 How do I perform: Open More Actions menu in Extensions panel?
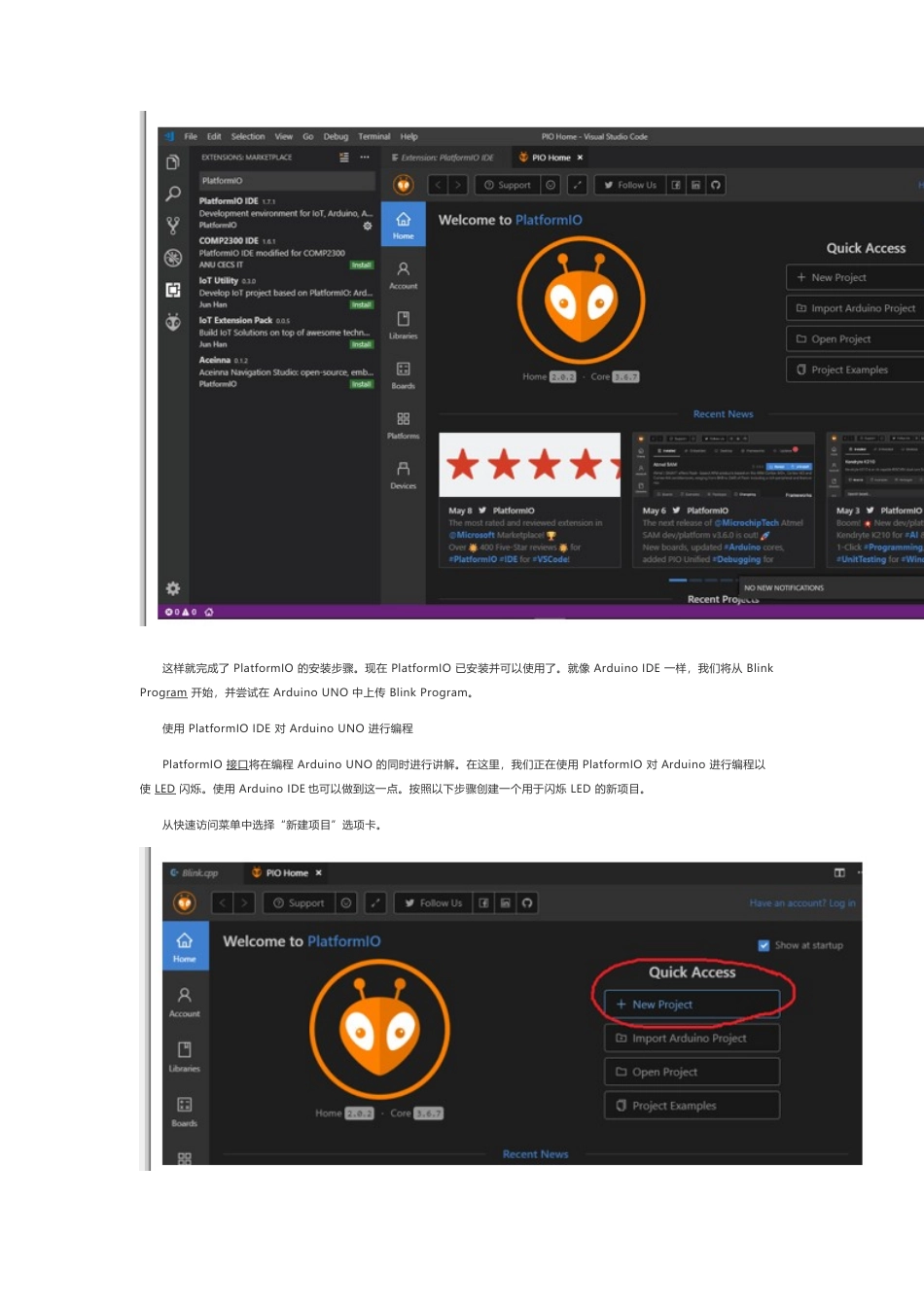(364, 157)
